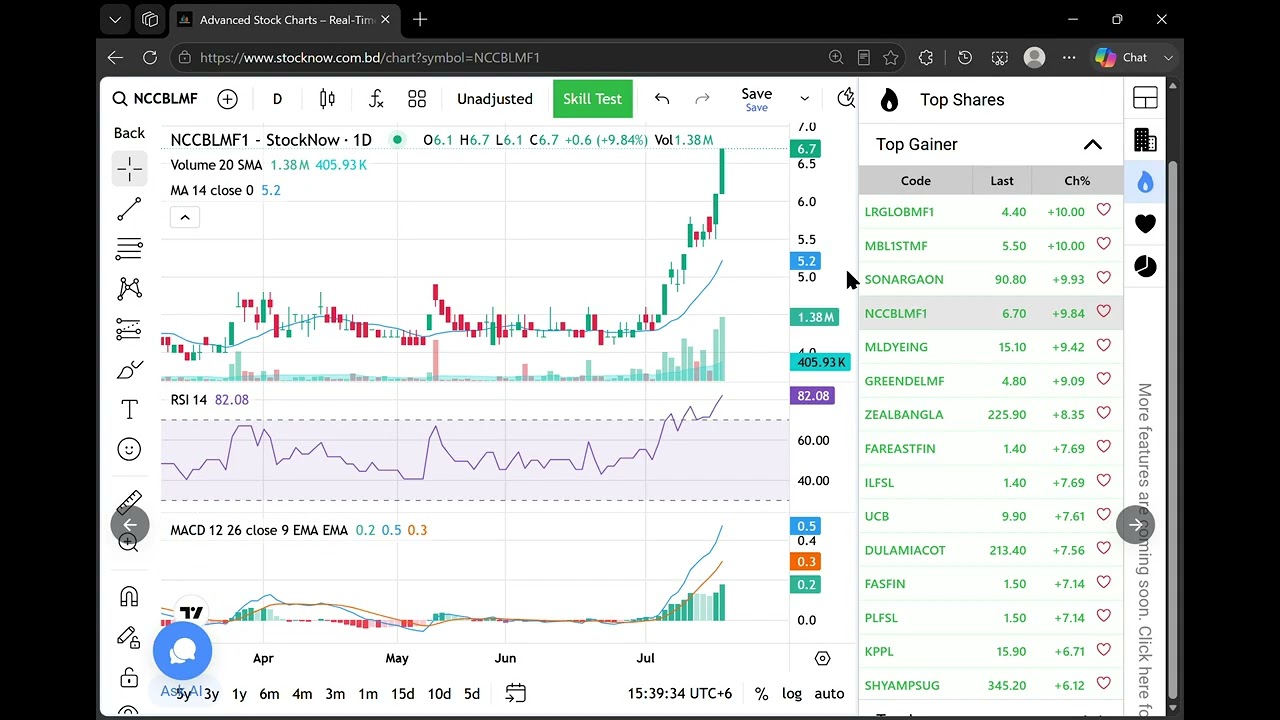Open SONARGAON from Top Gainer list
This screenshot has height=720, width=1280.
tap(904, 280)
